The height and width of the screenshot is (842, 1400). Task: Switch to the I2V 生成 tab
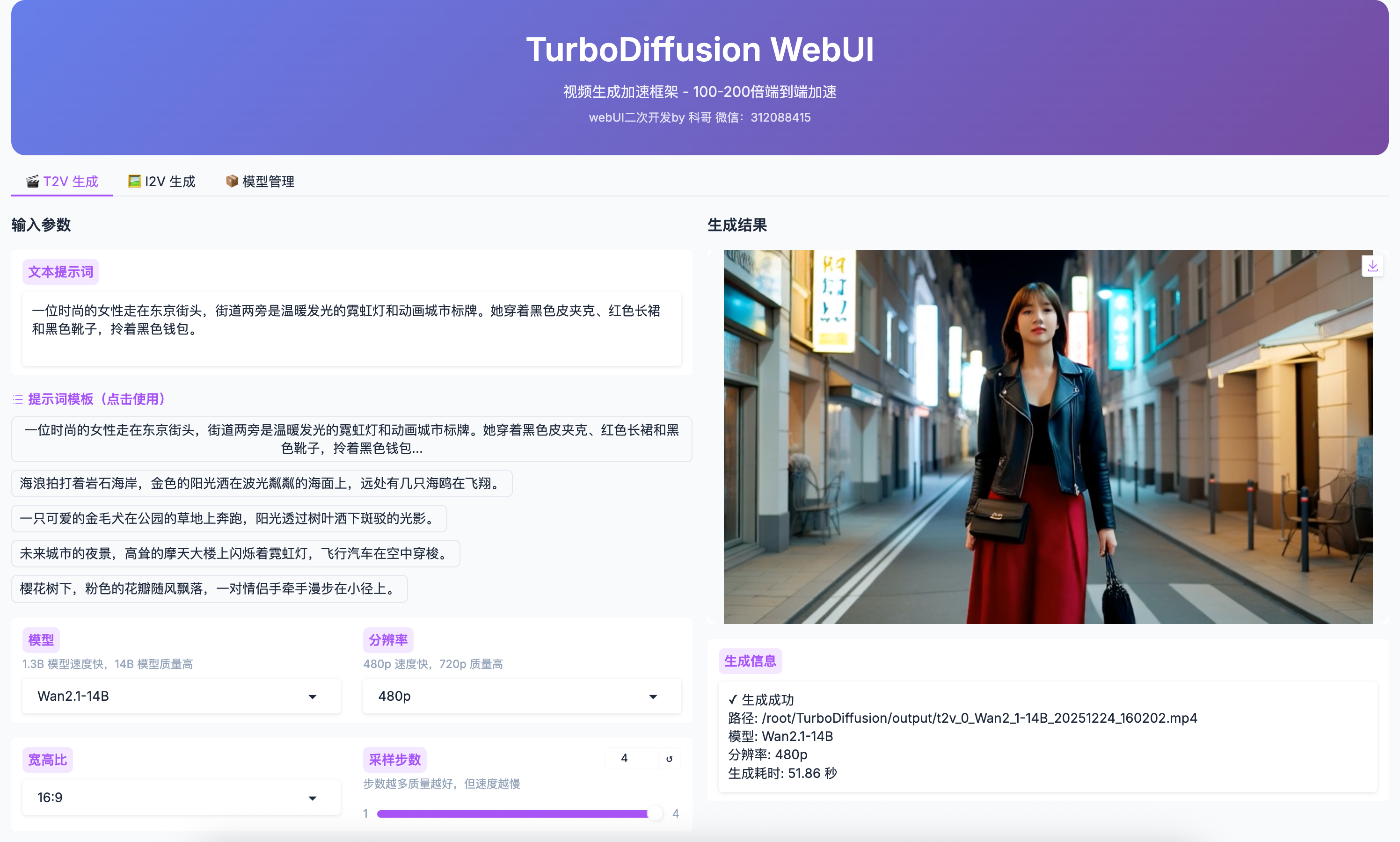point(162,181)
